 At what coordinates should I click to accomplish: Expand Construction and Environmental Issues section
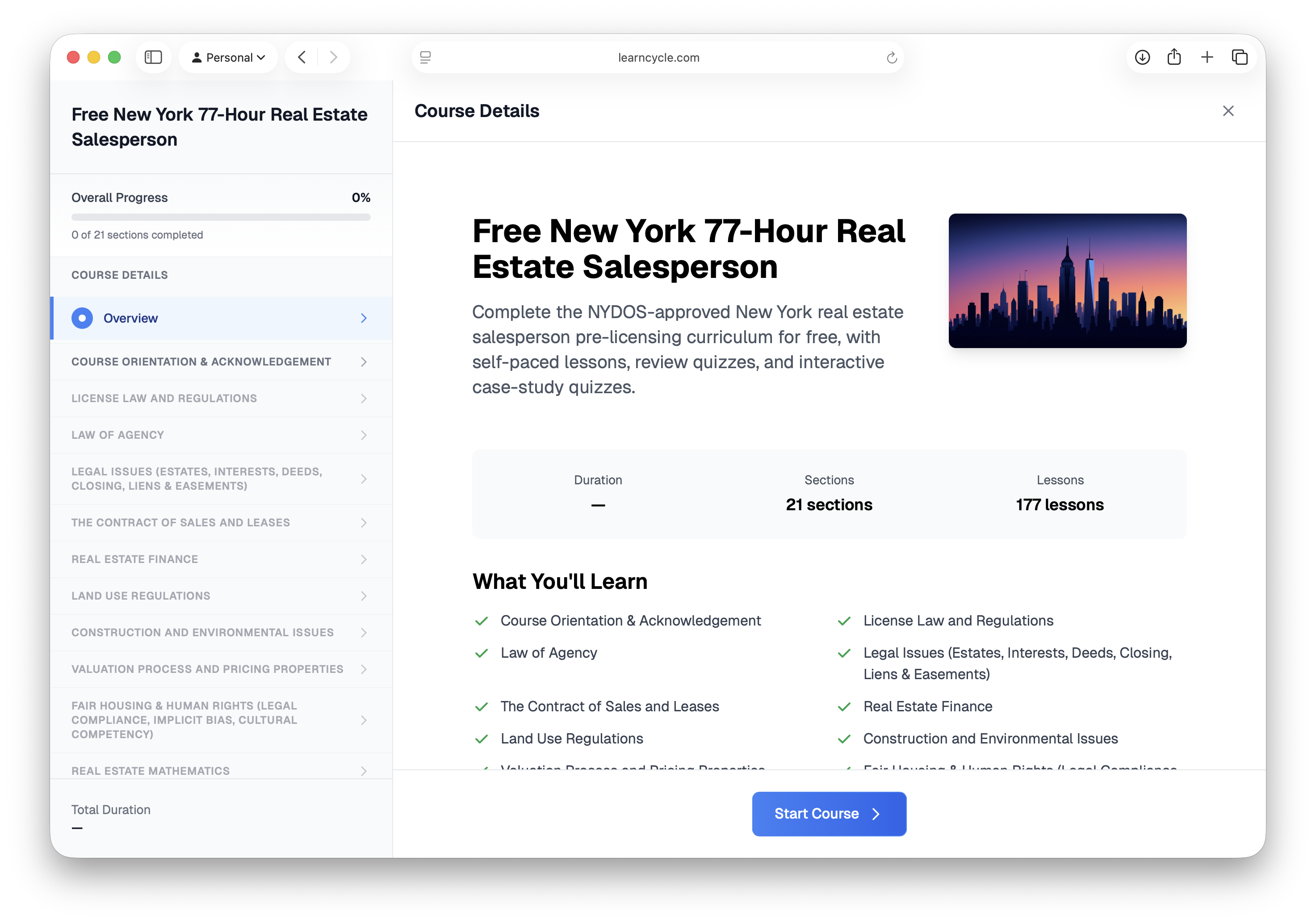[221, 632]
